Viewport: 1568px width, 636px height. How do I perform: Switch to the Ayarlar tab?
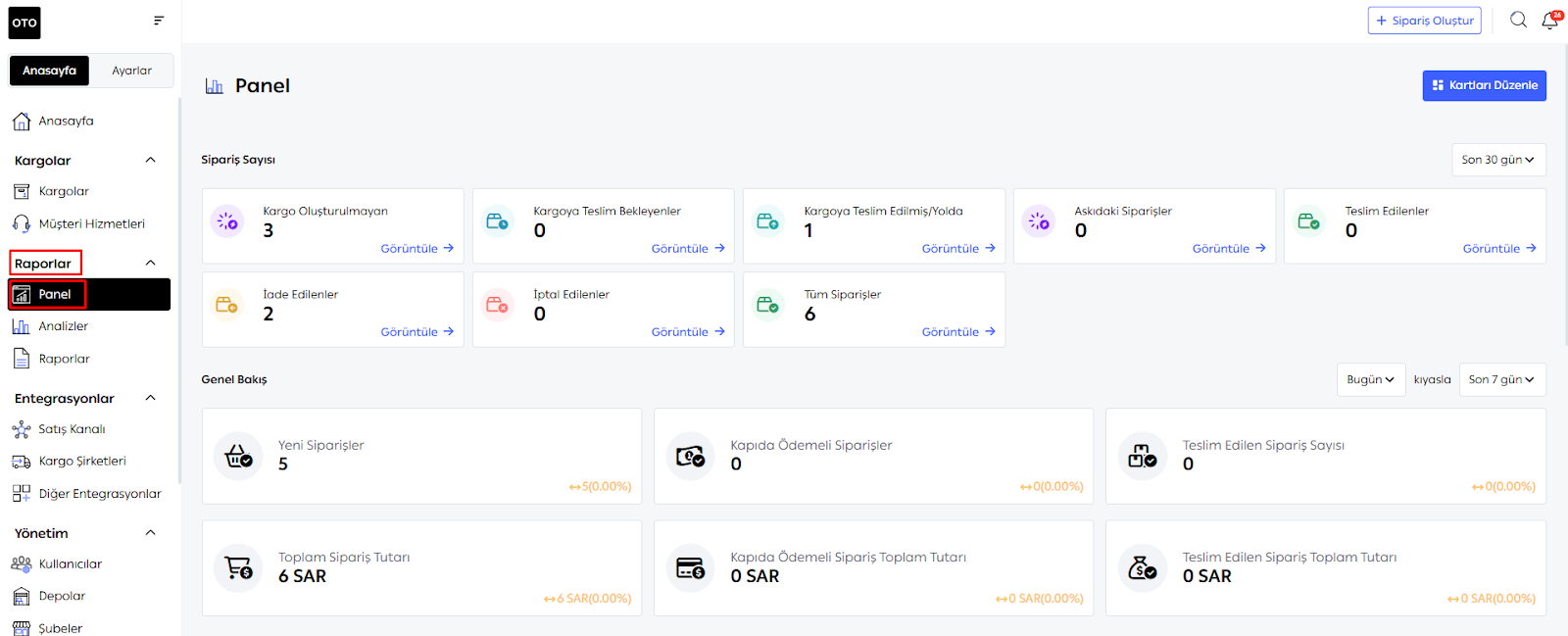point(131,71)
